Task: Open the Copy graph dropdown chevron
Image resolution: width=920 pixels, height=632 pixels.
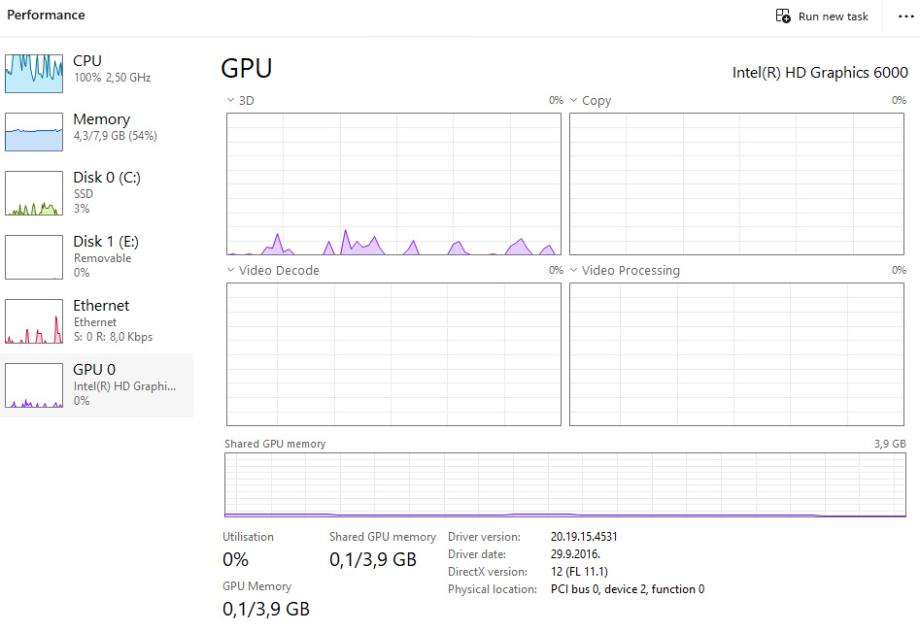Action: [574, 101]
